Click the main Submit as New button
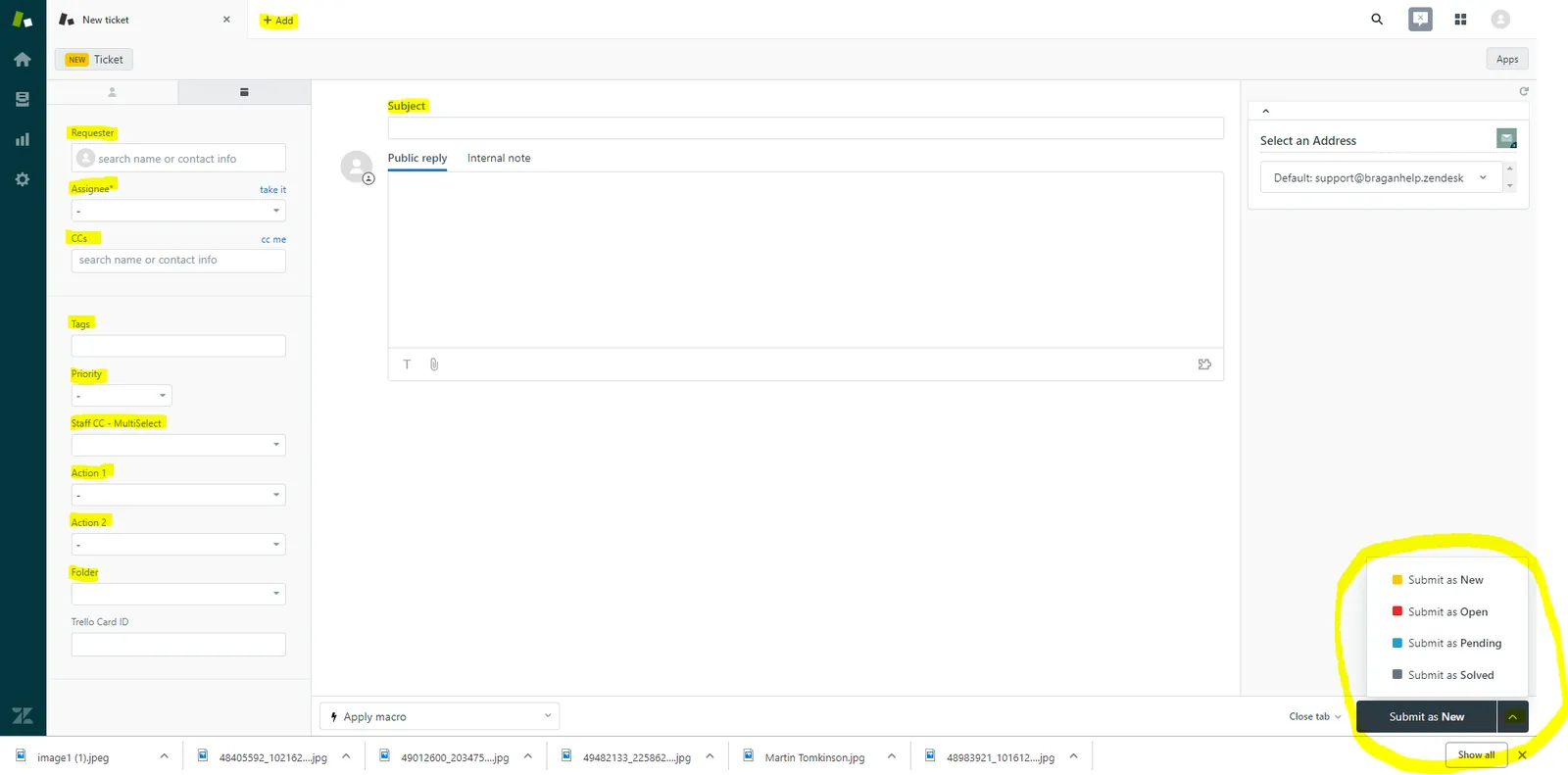 tap(1427, 717)
